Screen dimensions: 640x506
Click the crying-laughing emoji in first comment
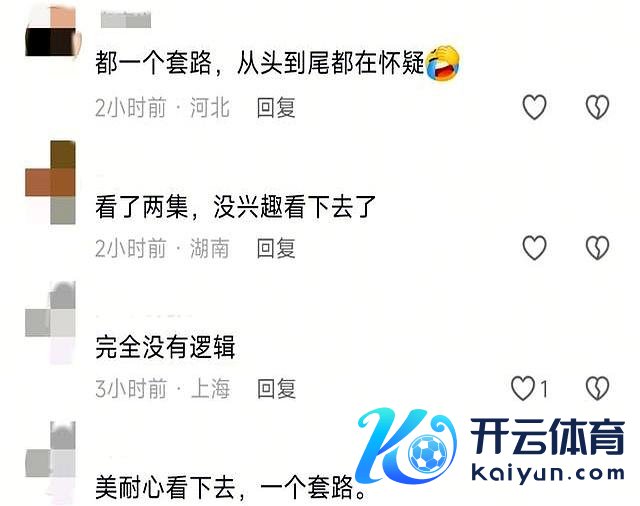442,64
